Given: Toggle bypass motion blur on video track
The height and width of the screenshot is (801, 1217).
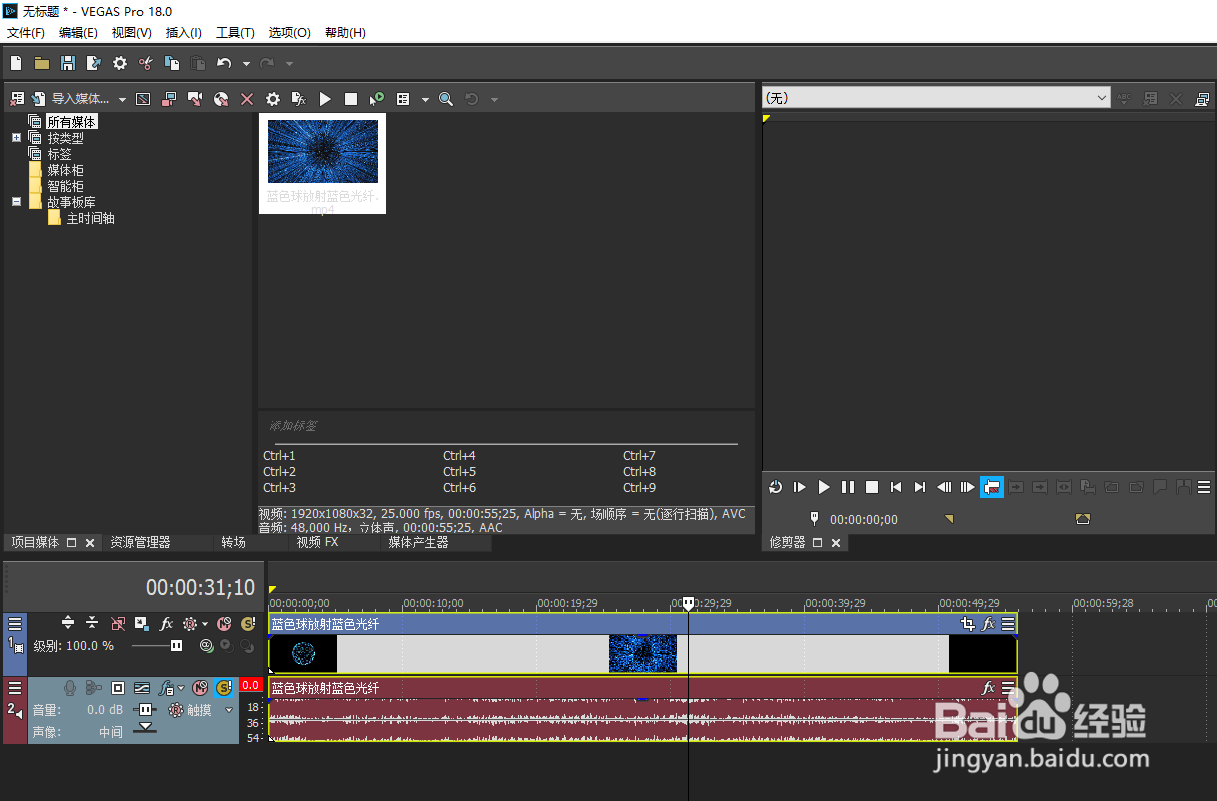Looking at the screenshot, I should click(x=118, y=623).
